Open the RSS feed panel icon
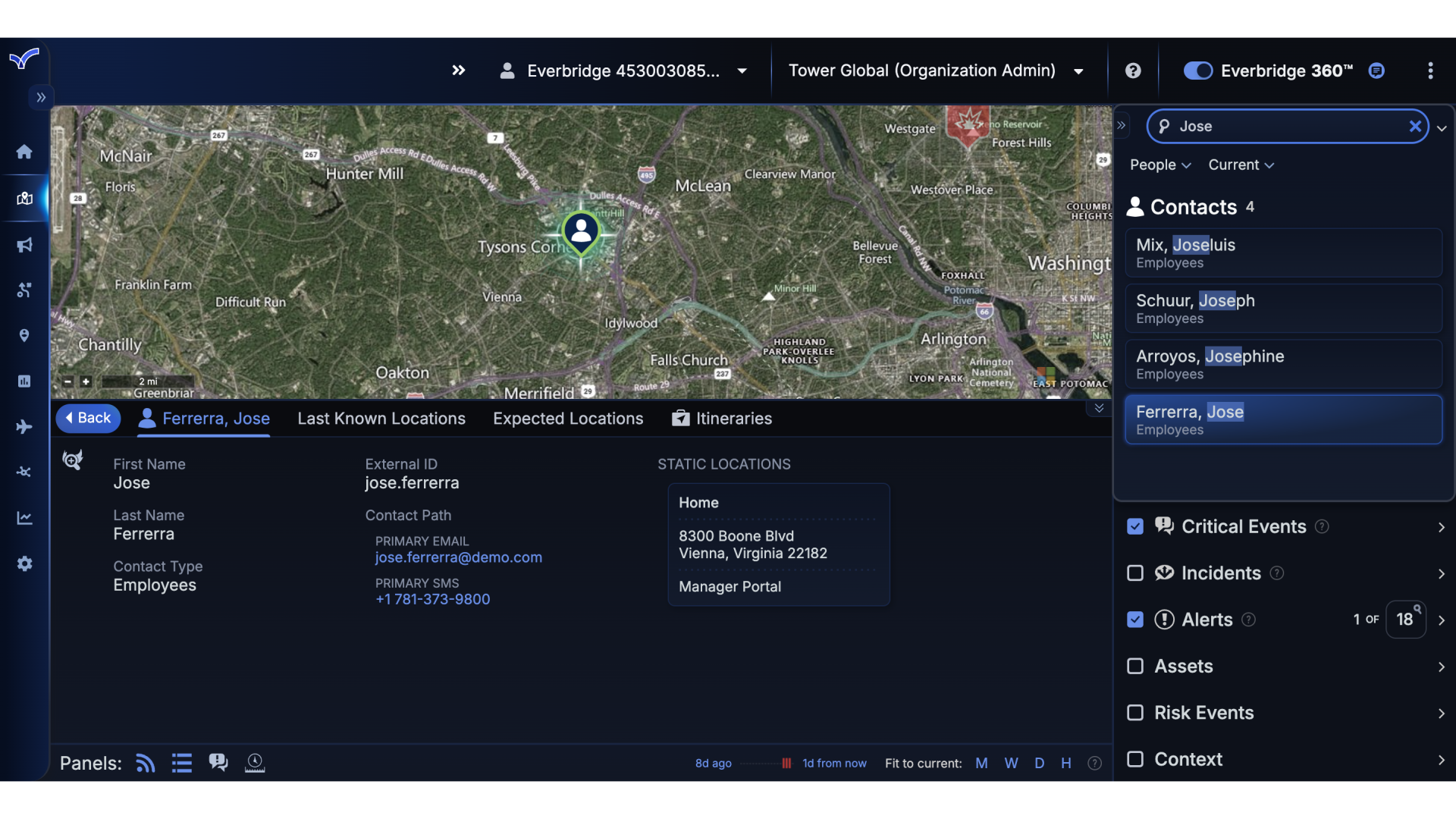The image size is (1456, 819). click(x=144, y=763)
